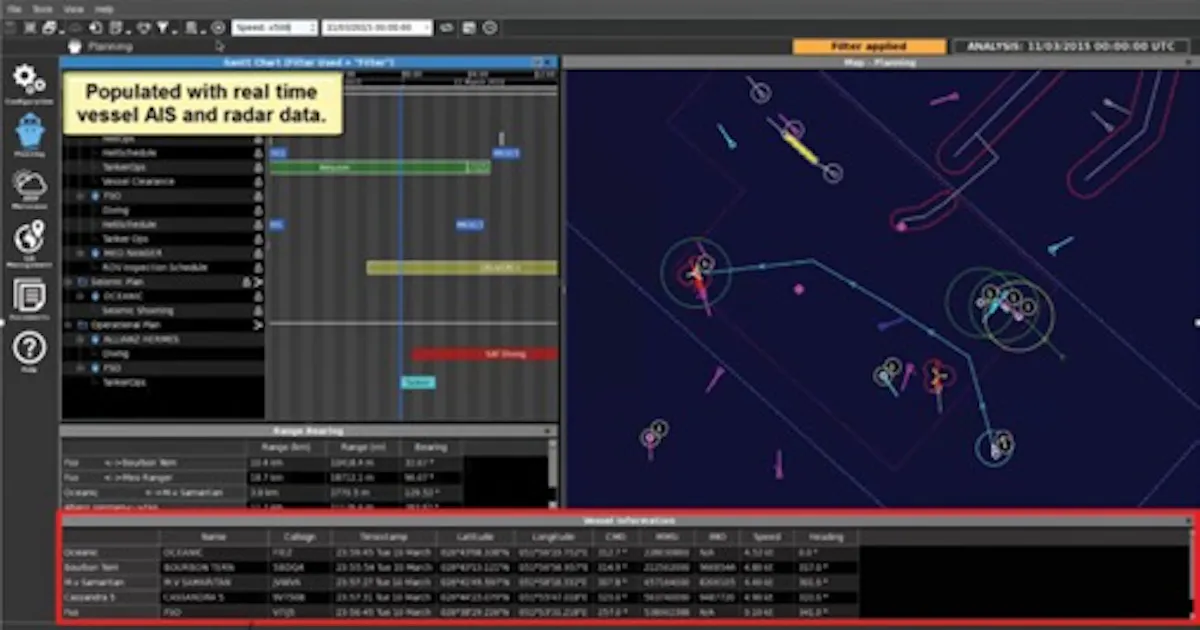Open the Documents icon in sidebar
This screenshot has height=630, width=1200.
(30, 298)
